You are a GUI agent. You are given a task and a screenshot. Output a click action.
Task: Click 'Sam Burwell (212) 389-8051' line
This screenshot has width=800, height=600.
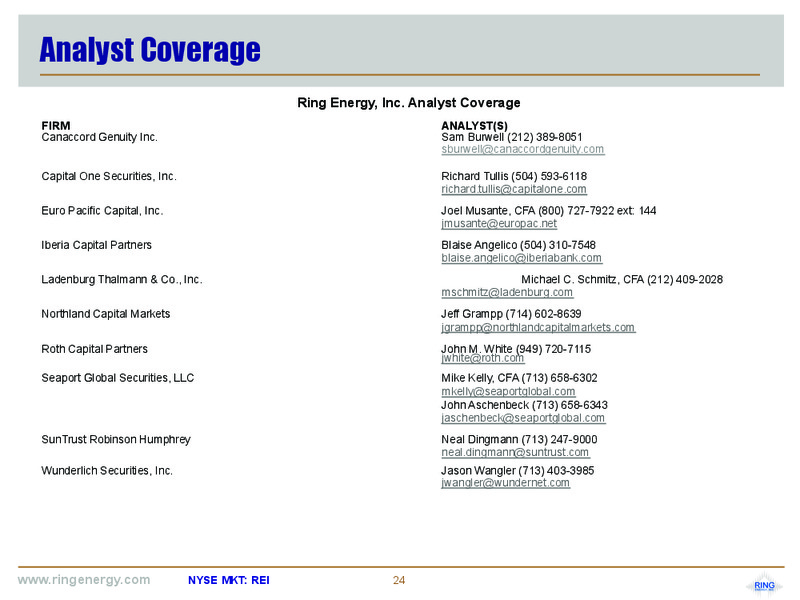(512, 137)
